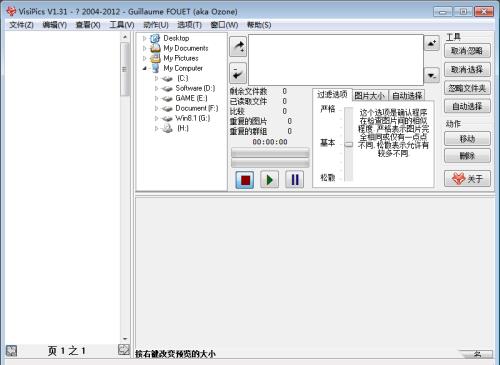500x365 pixels.
Task: Click the remove folder arrow icon
Action: click(238, 73)
